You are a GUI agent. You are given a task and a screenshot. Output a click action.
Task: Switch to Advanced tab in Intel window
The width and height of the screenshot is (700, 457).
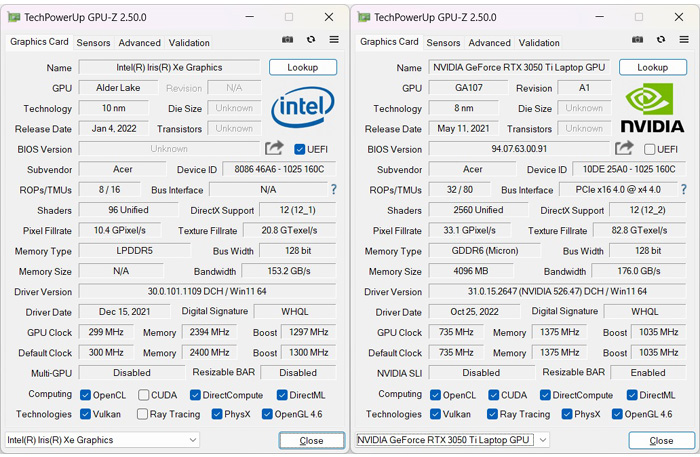[x=139, y=43]
